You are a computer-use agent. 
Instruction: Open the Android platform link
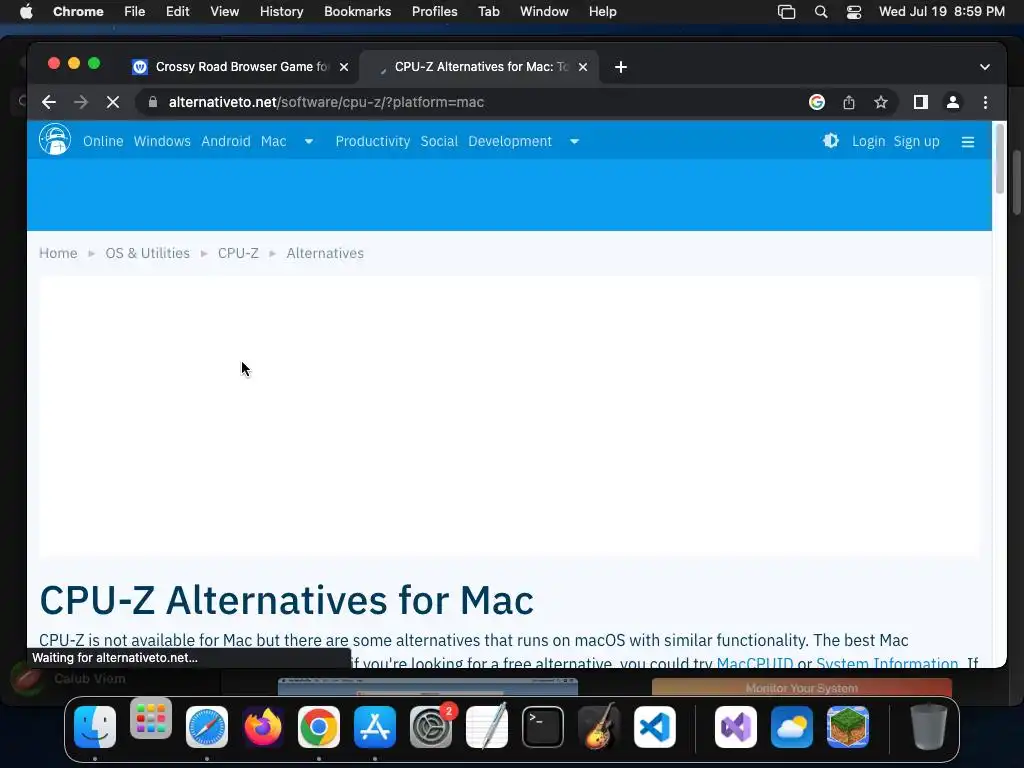(x=226, y=141)
